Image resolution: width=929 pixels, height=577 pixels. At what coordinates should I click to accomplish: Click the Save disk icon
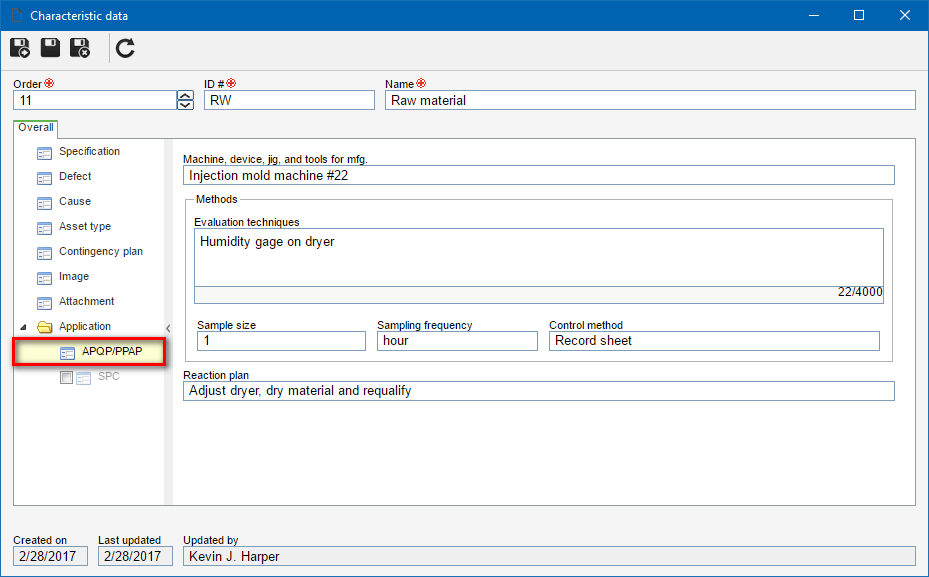50,47
